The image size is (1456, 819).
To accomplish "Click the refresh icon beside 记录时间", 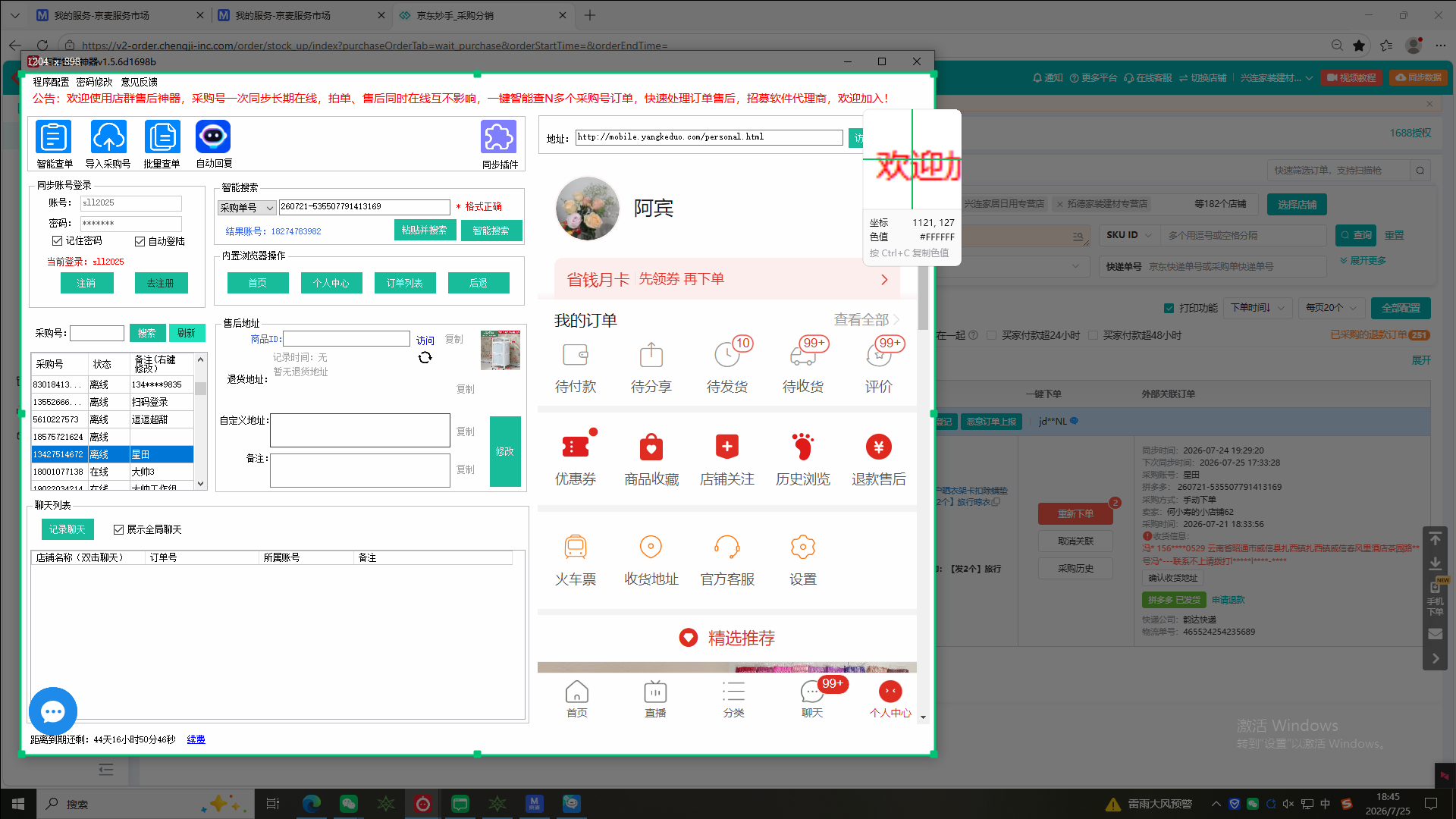I will [x=425, y=357].
